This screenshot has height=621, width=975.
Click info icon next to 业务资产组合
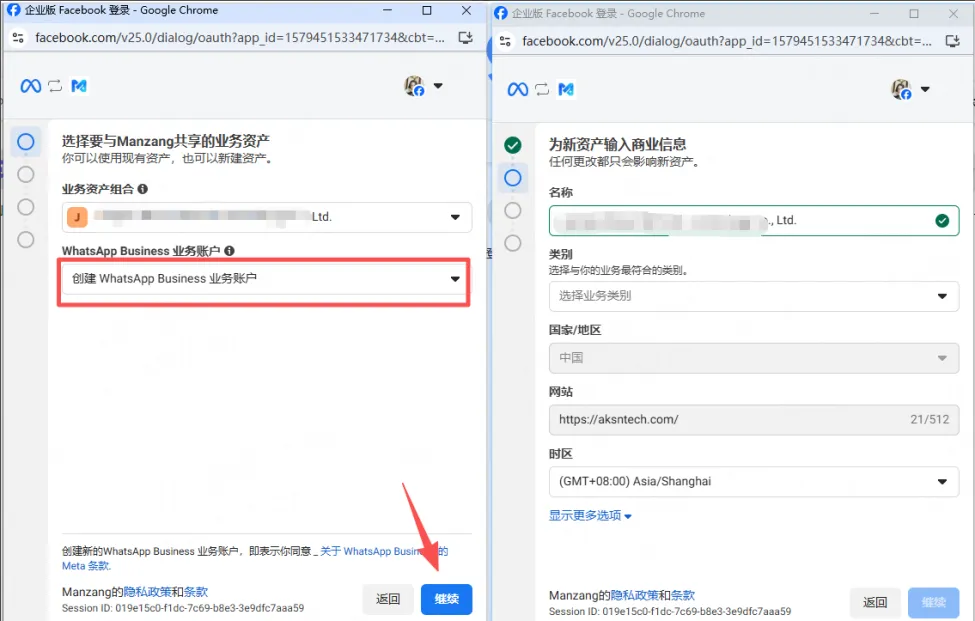point(142,189)
